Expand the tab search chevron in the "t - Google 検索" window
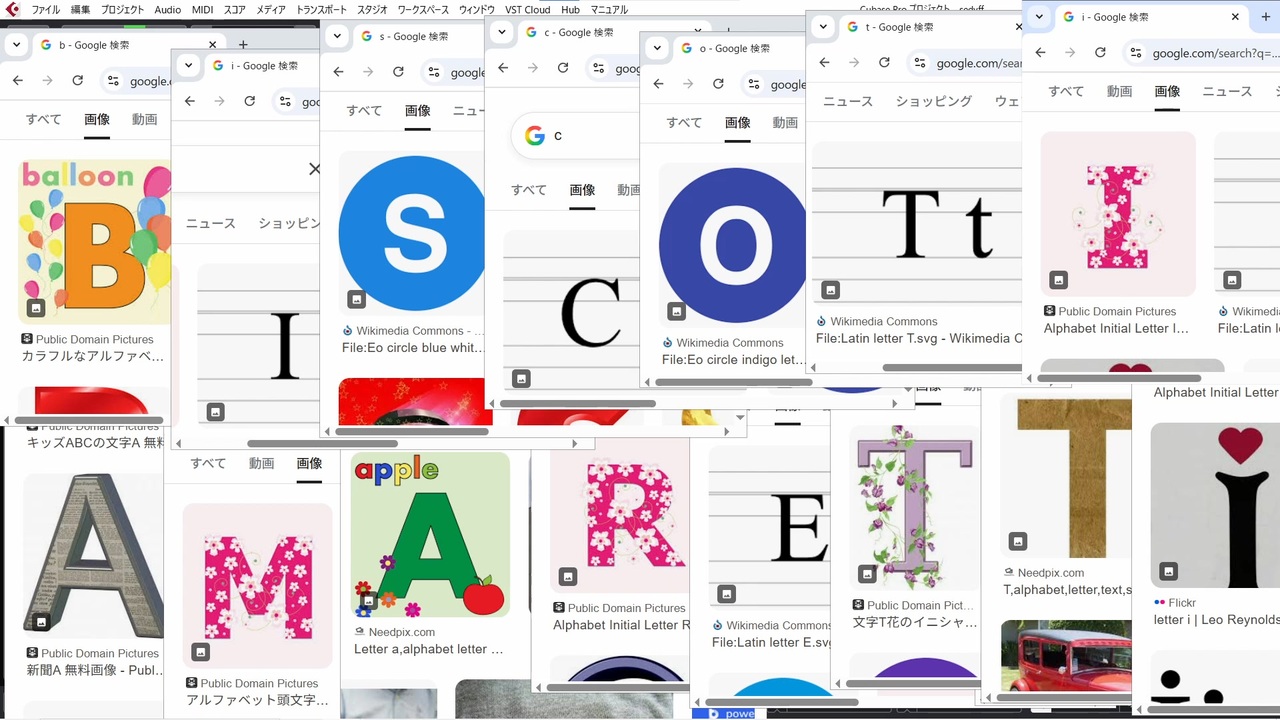Viewport: 1280px width, 720px height. (823, 27)
